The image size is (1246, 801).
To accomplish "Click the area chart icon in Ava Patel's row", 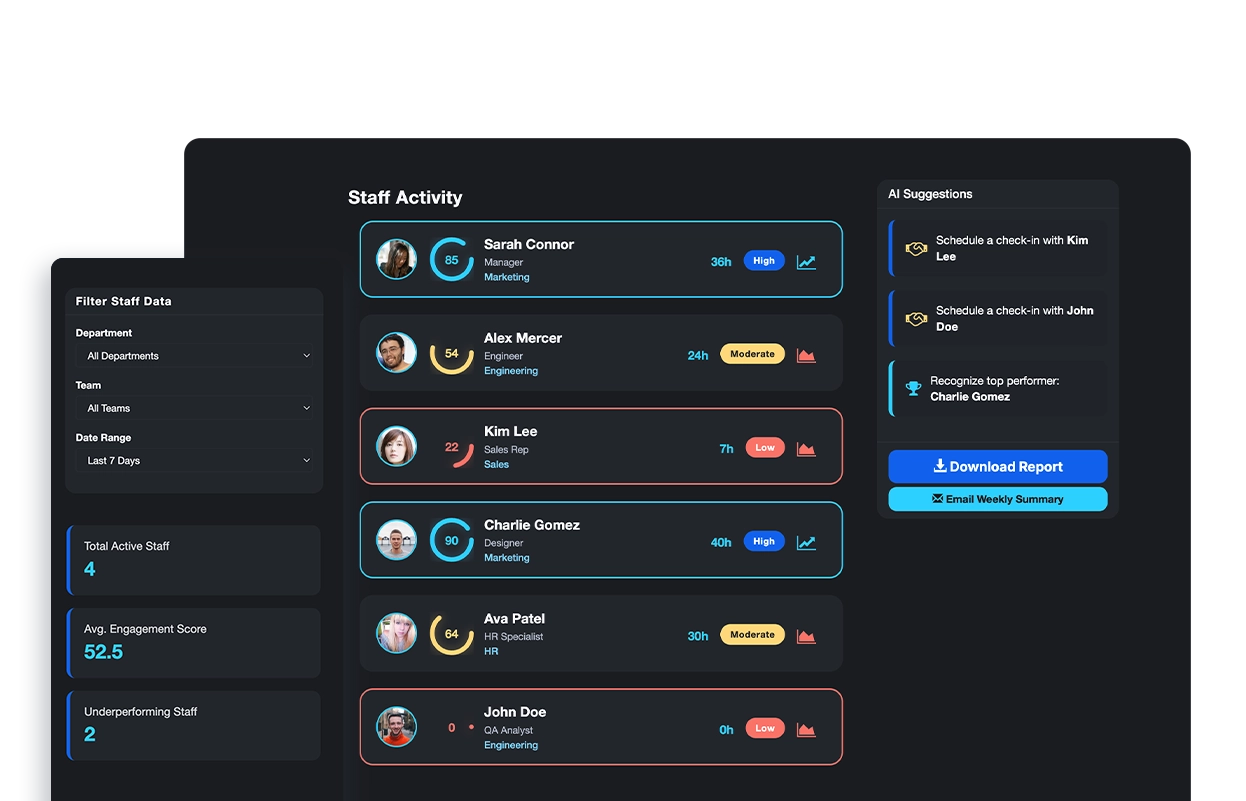I will point(806,636).
